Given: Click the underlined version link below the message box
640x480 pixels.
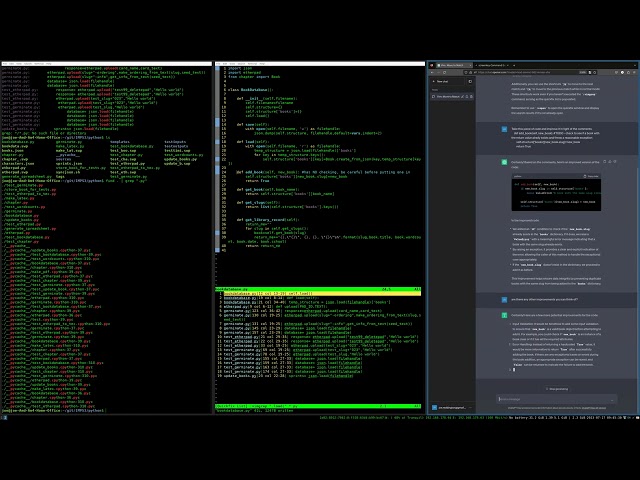Looking at the screenshot, I should tap(594, 408).
